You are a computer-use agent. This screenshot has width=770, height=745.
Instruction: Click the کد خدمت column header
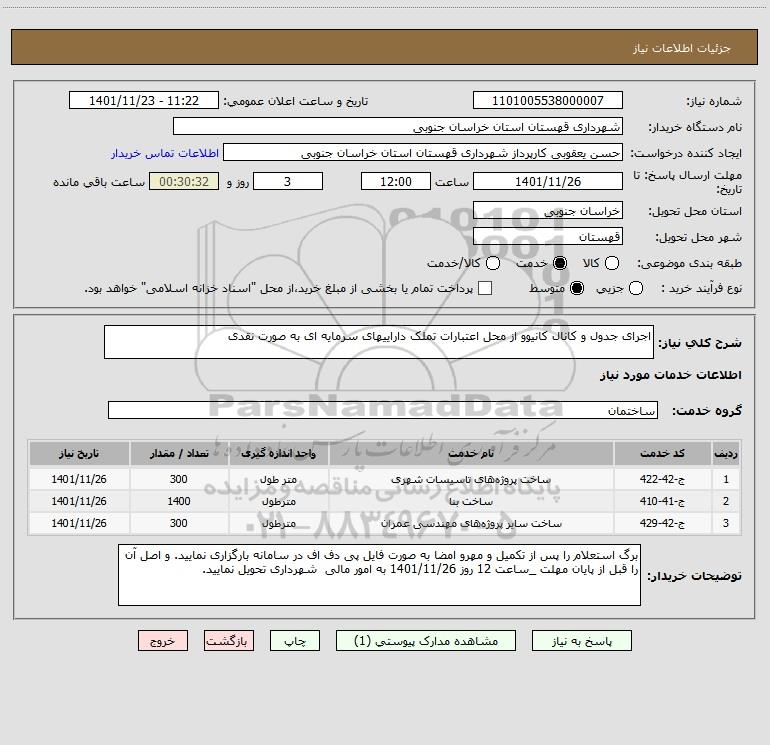[662, 453]
